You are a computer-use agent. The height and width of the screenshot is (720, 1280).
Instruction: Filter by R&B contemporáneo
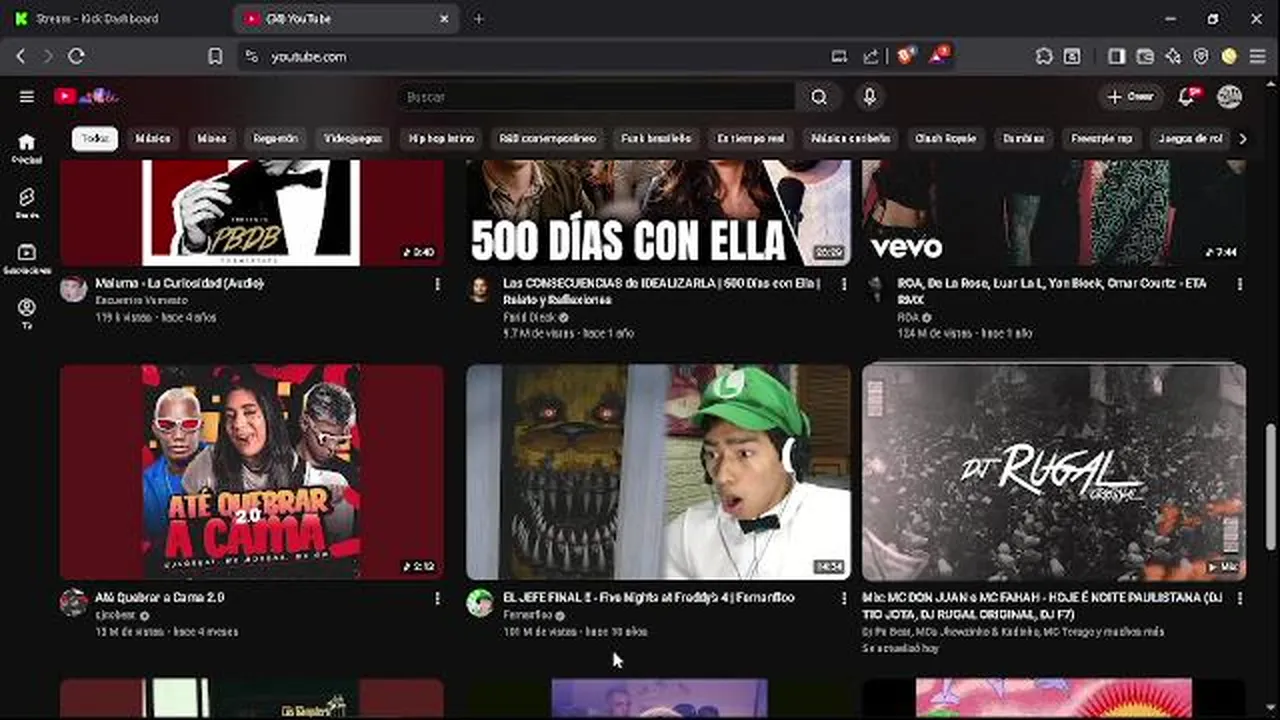547,139
